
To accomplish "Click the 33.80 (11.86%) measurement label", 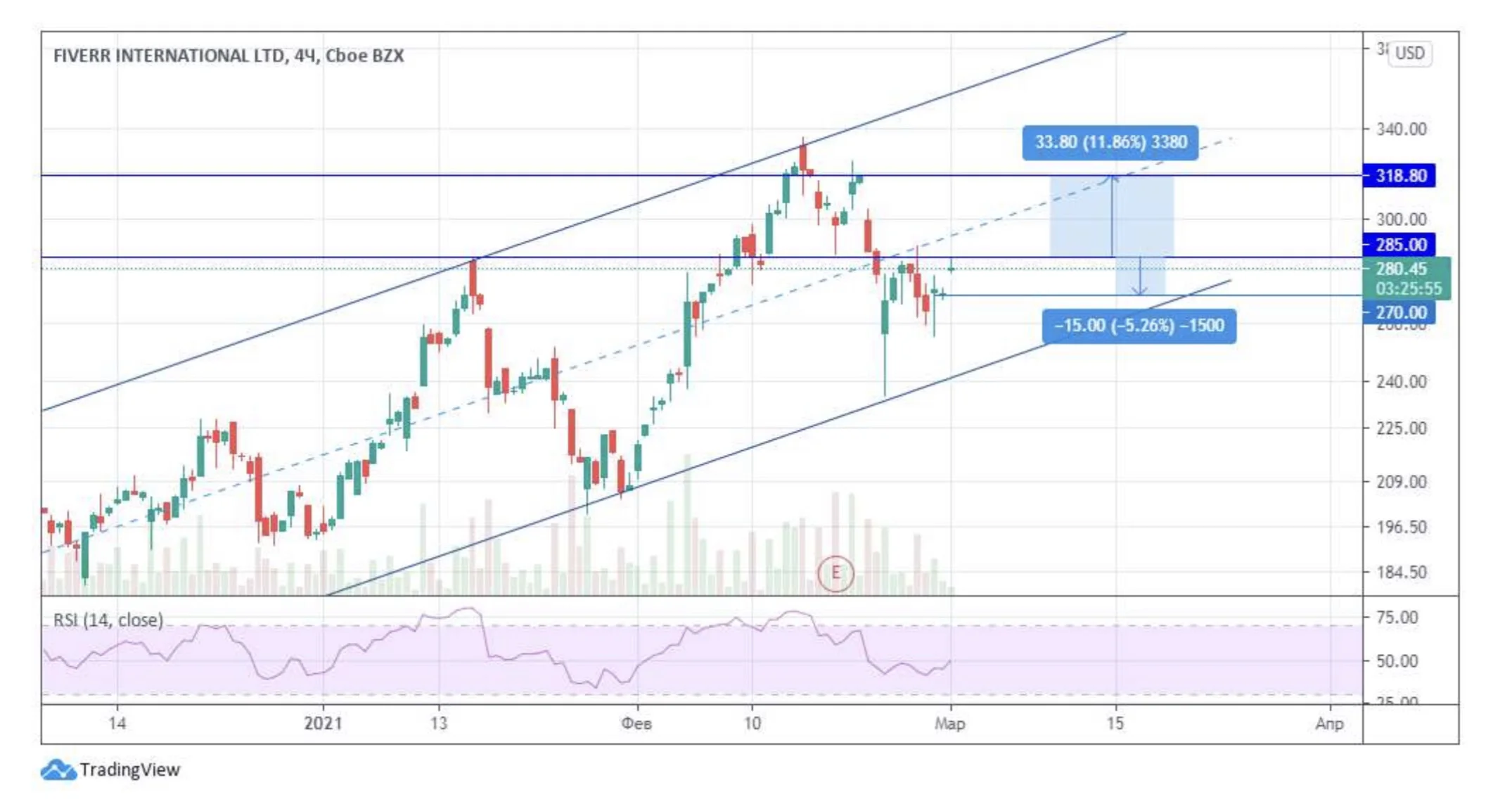I will (x=1110, y=142).
